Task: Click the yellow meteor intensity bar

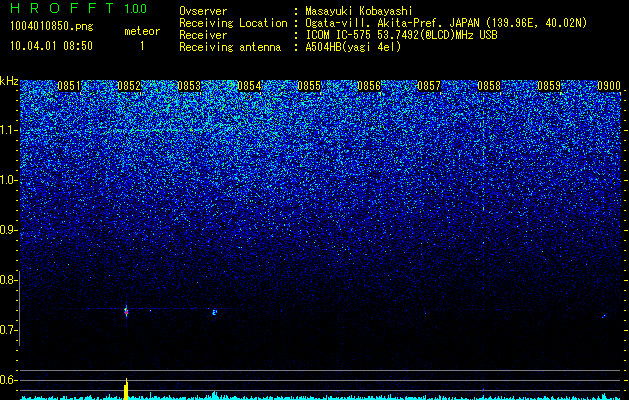Action: [126, 389]
